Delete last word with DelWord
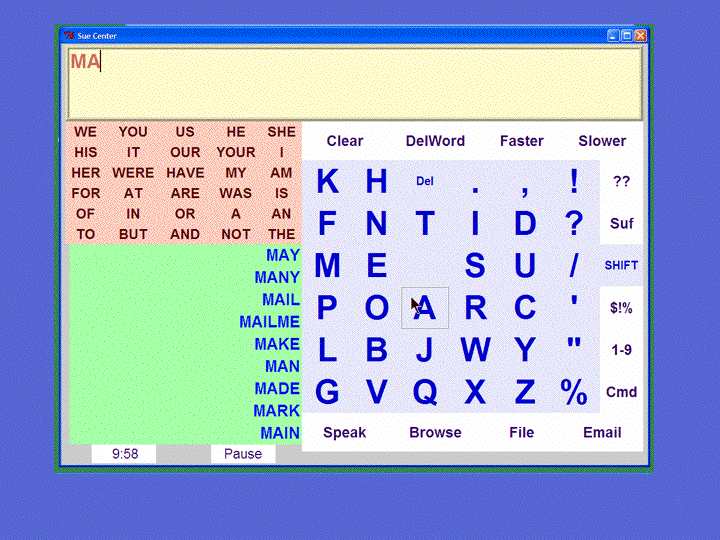Viewport: 720px width, 540px height. [435, 141]
